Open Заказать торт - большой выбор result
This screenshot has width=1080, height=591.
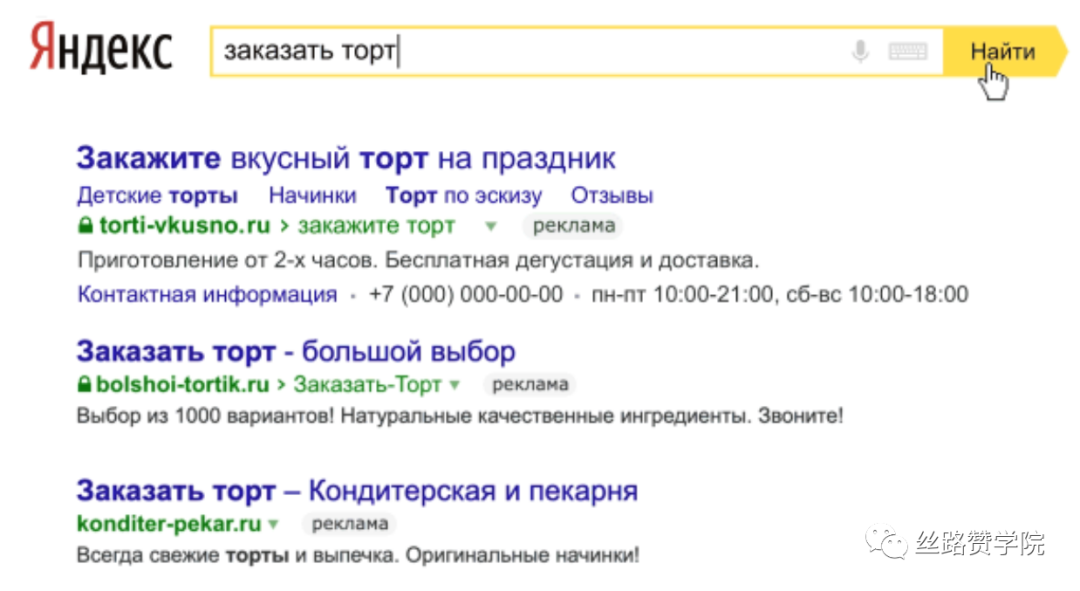tap(296, 352)
